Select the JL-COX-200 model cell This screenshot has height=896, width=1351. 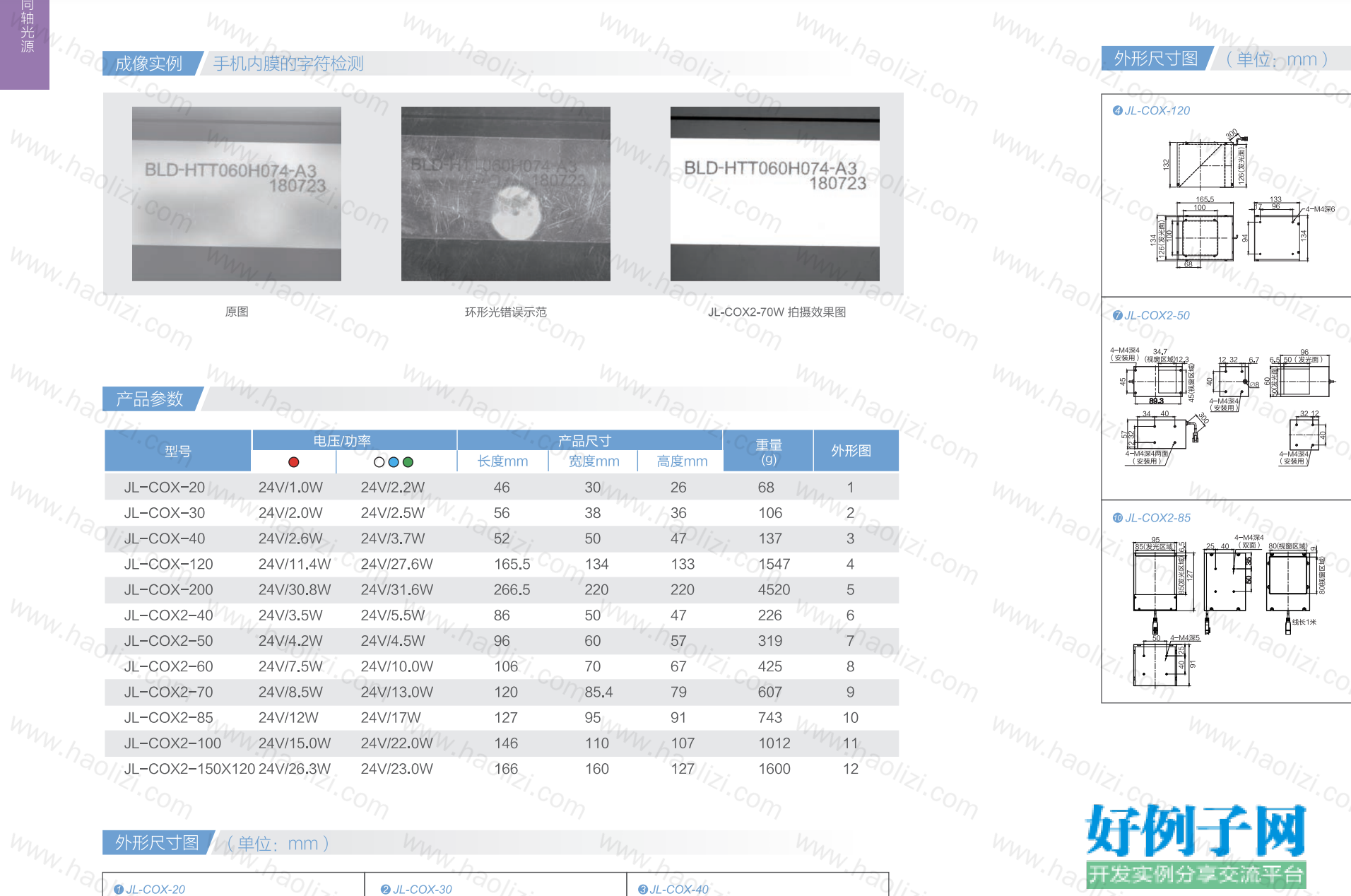168,589
